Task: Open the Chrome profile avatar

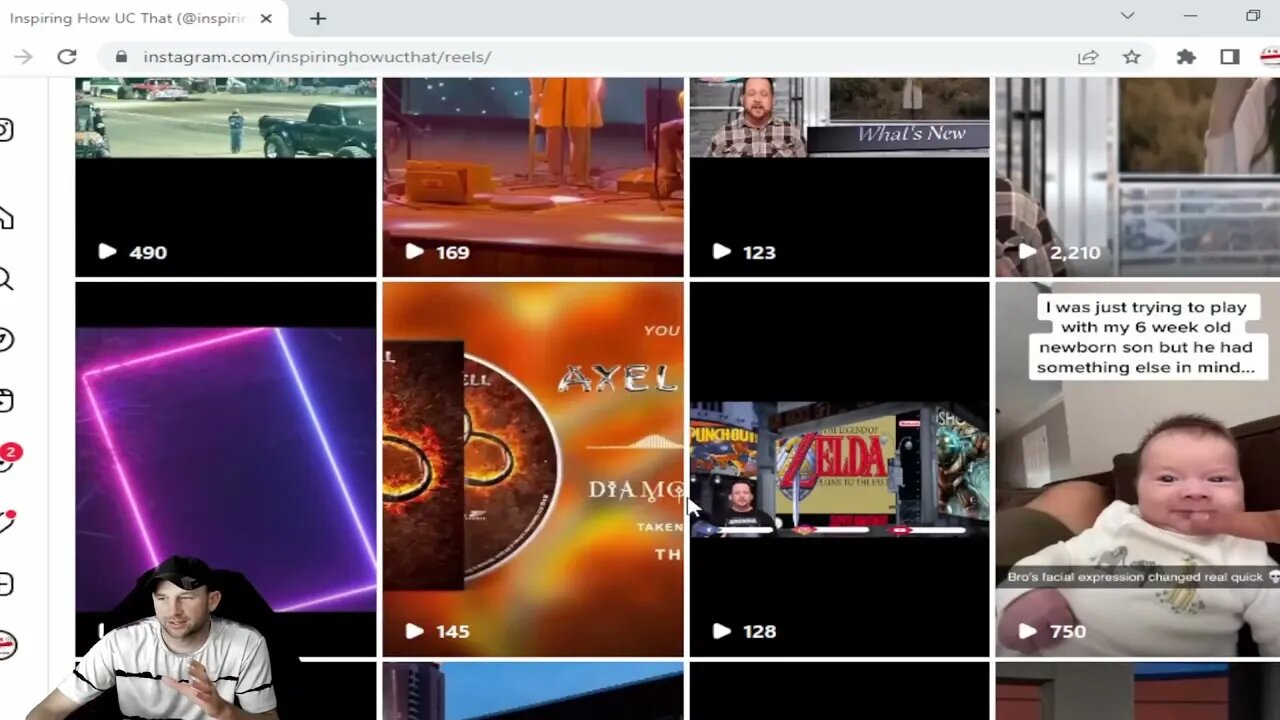Action: (x=1270, y=57)
